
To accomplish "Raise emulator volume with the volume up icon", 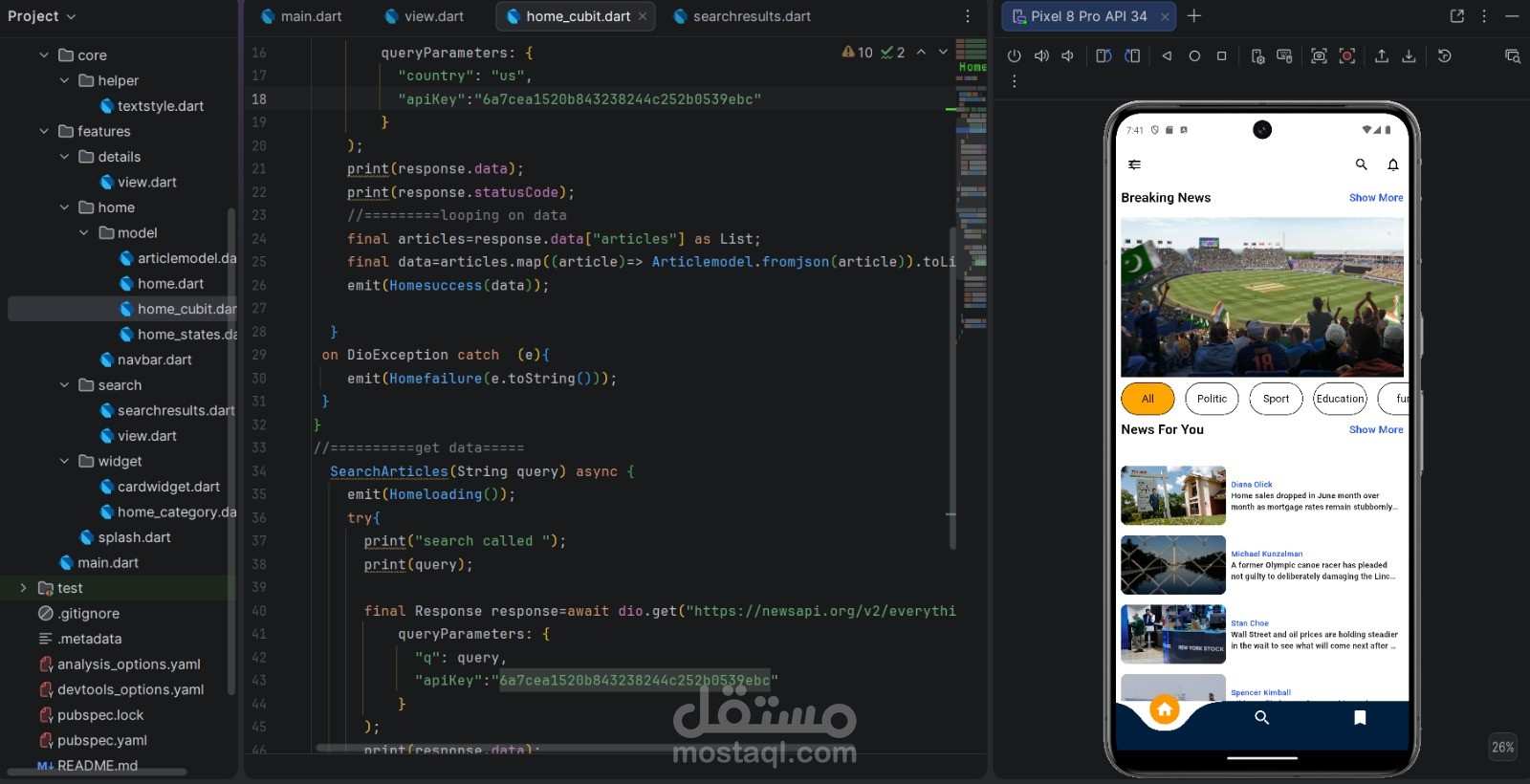I will [1041, 56].
